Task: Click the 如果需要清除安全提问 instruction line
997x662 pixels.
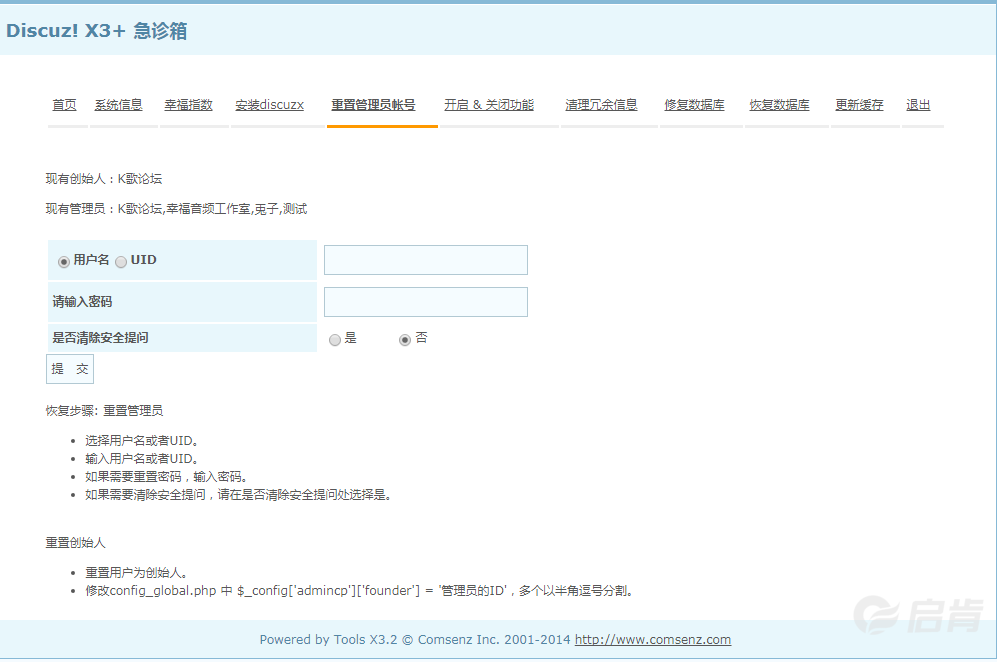Action: (239, 495)
